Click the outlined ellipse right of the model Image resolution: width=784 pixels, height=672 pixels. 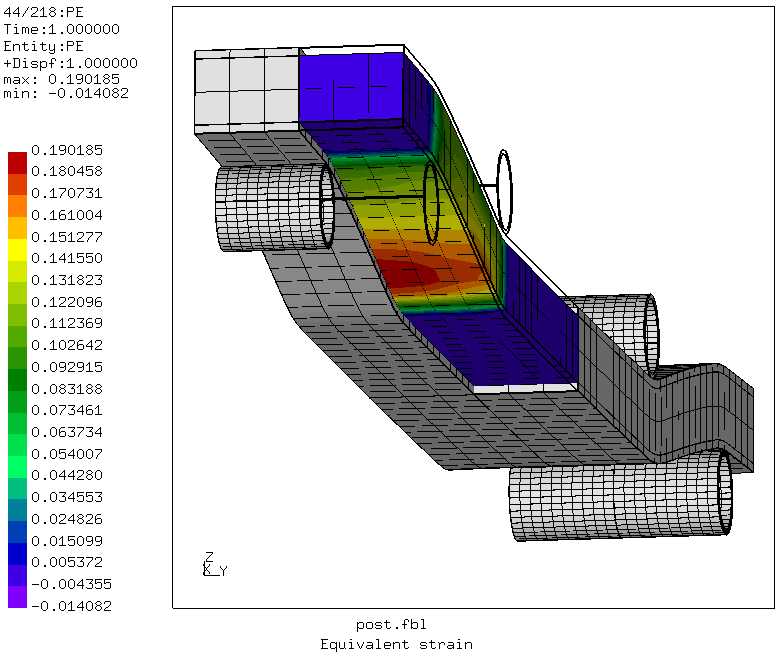click(504, 192)
